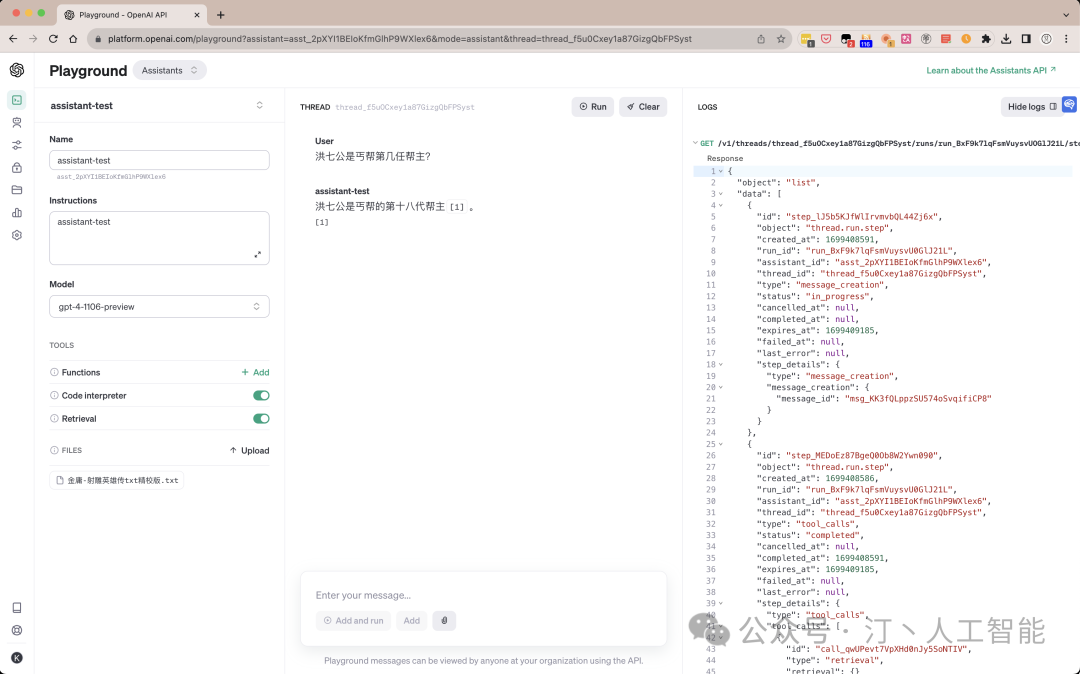Open the assistant-test assistant selector
The image size is (1080, 674).
pos(259,105)
